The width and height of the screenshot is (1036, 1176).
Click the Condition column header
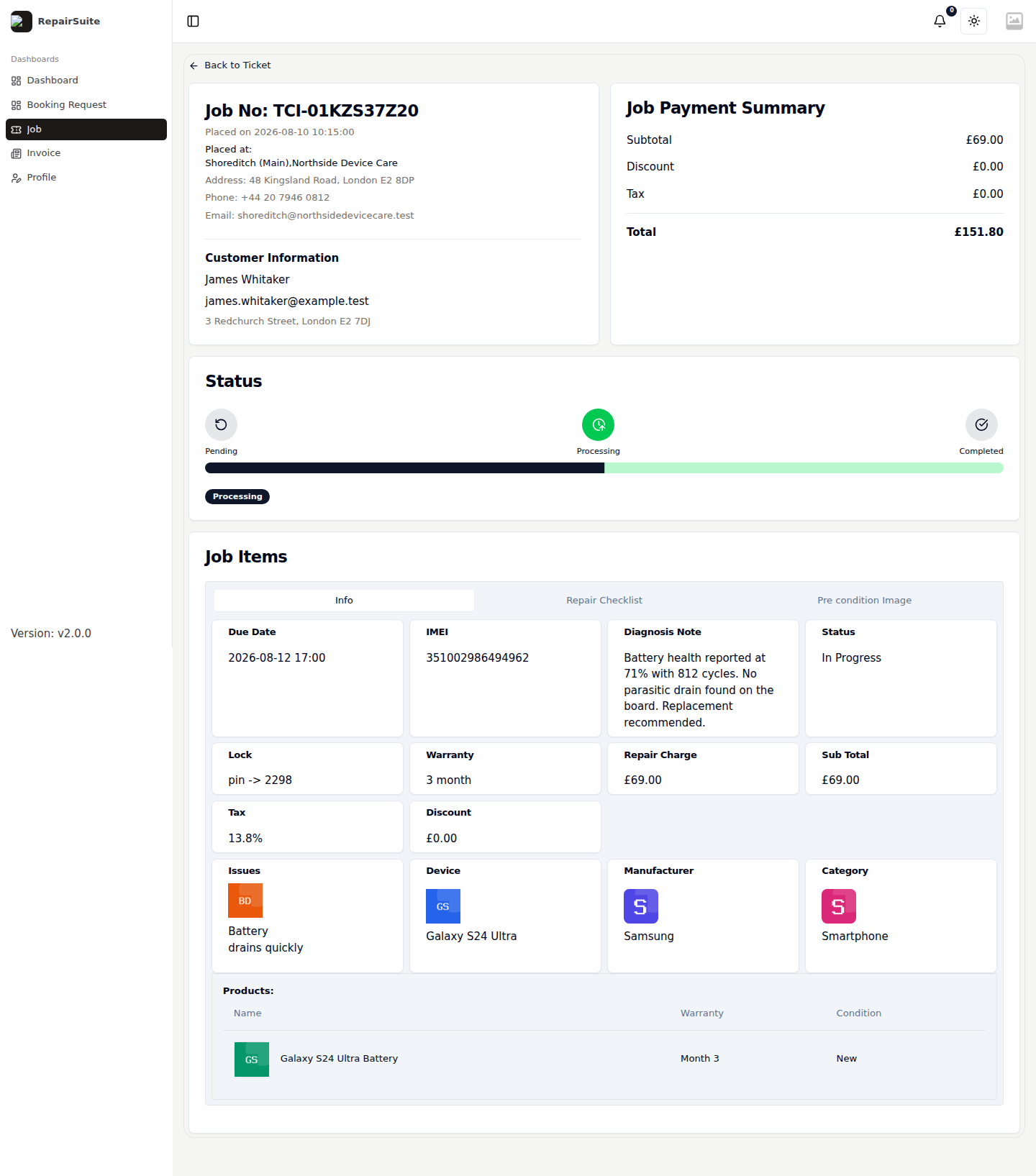[858, 1013]
